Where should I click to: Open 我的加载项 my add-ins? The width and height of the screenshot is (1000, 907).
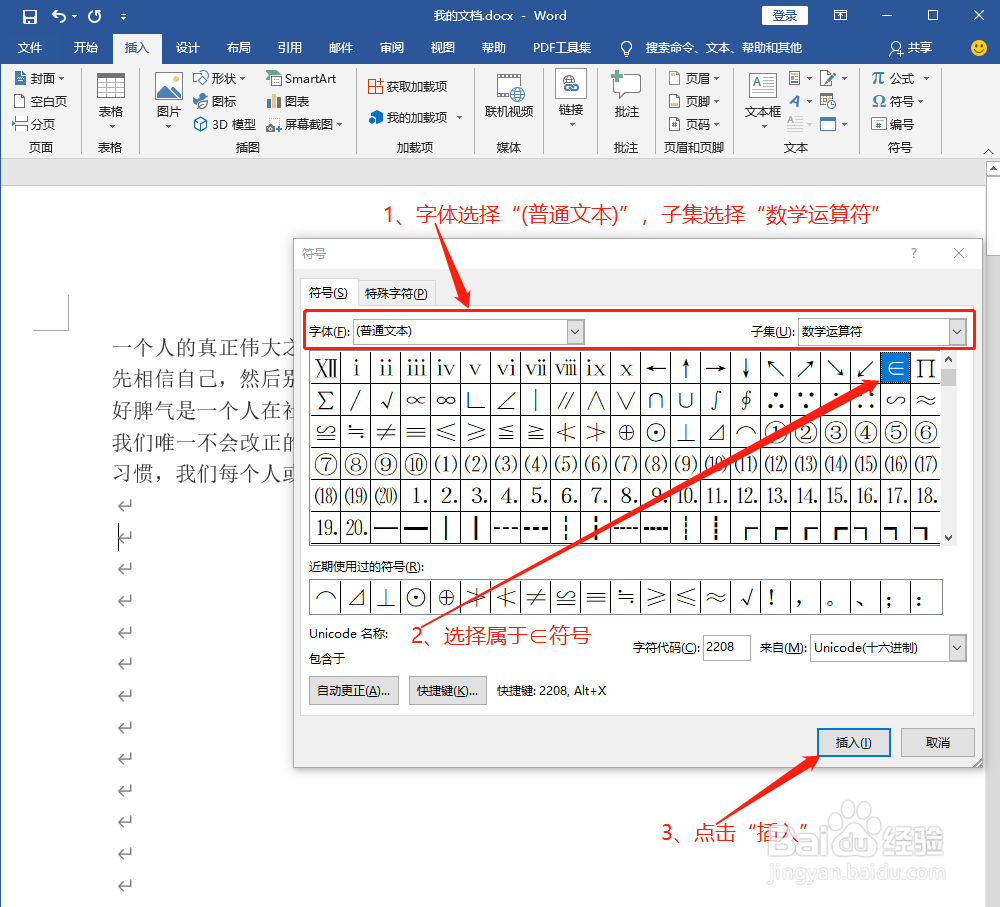415,117
